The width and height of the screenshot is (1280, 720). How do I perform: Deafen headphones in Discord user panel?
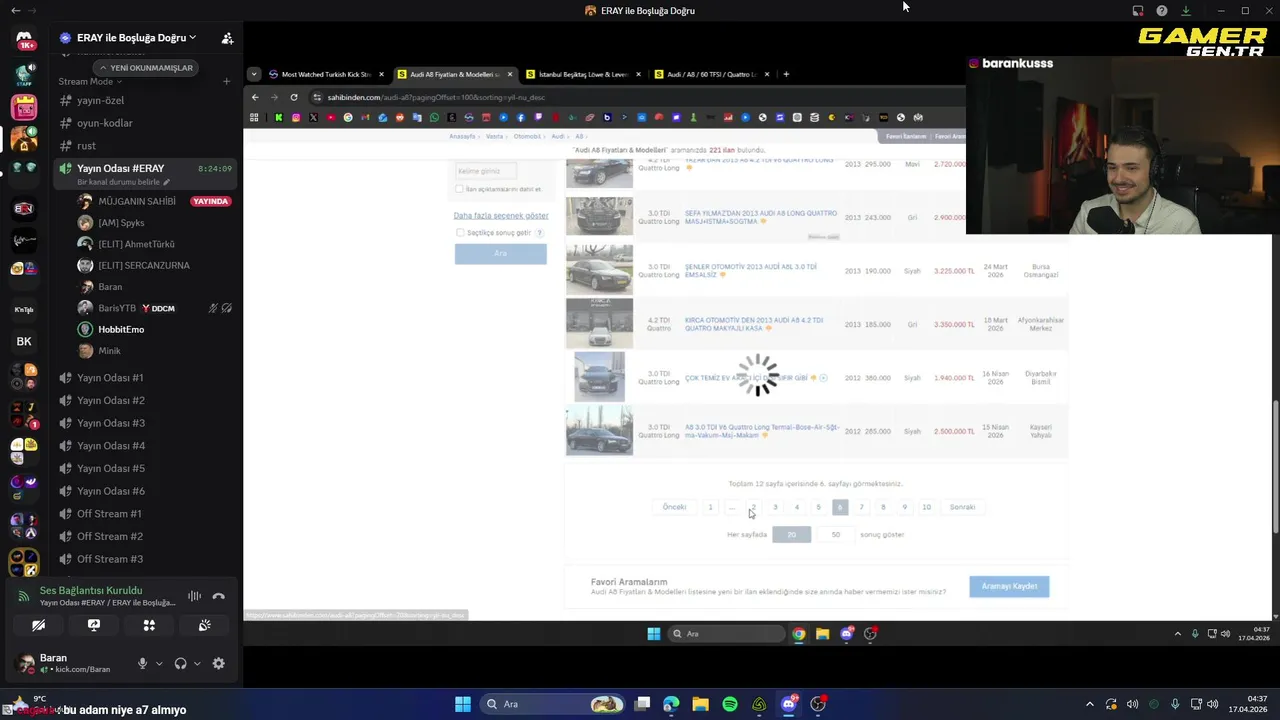(180, 663)
